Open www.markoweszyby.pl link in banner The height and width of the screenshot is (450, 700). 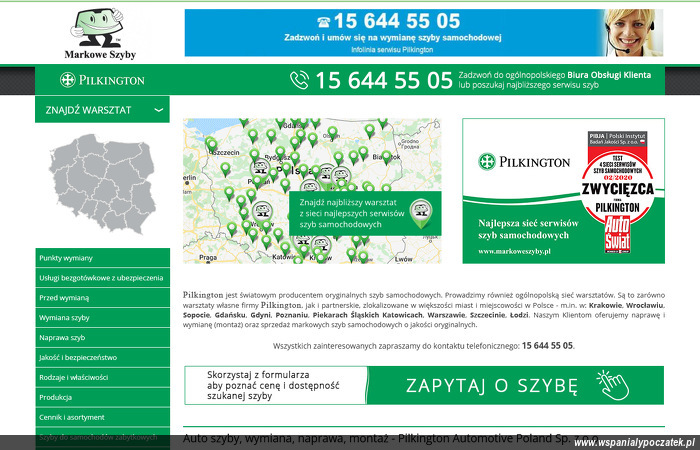(514, 251)
